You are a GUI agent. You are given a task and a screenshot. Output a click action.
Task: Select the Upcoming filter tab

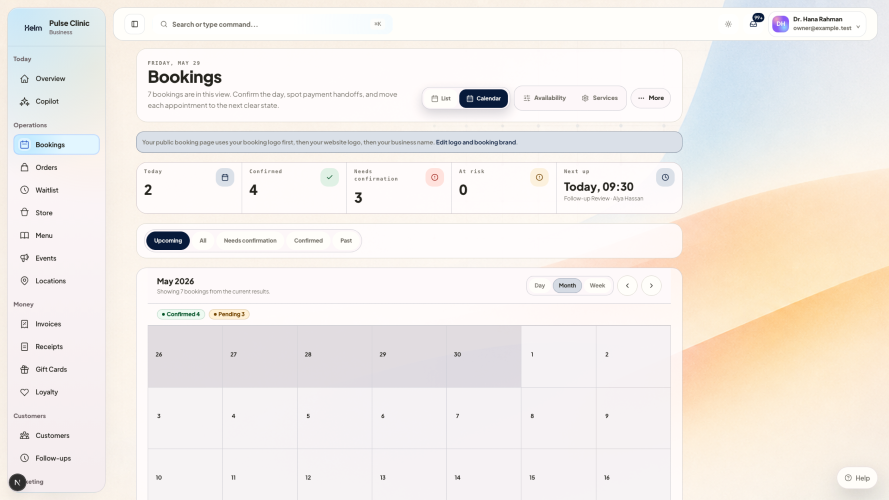[x=168, y=241]
